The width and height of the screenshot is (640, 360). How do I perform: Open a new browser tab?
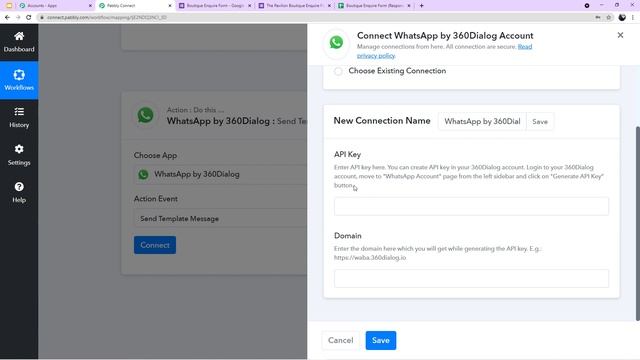click(x=422, y=6)
